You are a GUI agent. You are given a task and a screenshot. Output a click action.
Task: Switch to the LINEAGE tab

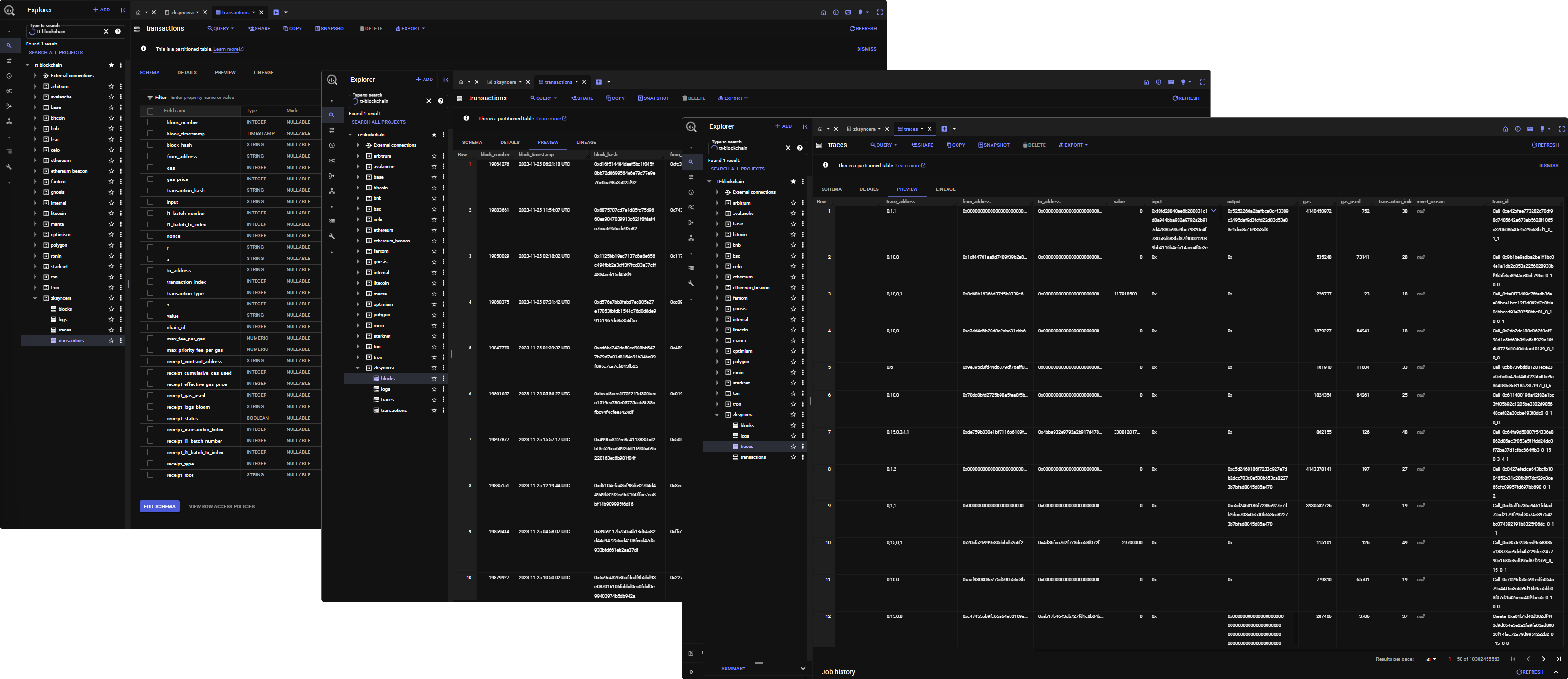[263, 72]
